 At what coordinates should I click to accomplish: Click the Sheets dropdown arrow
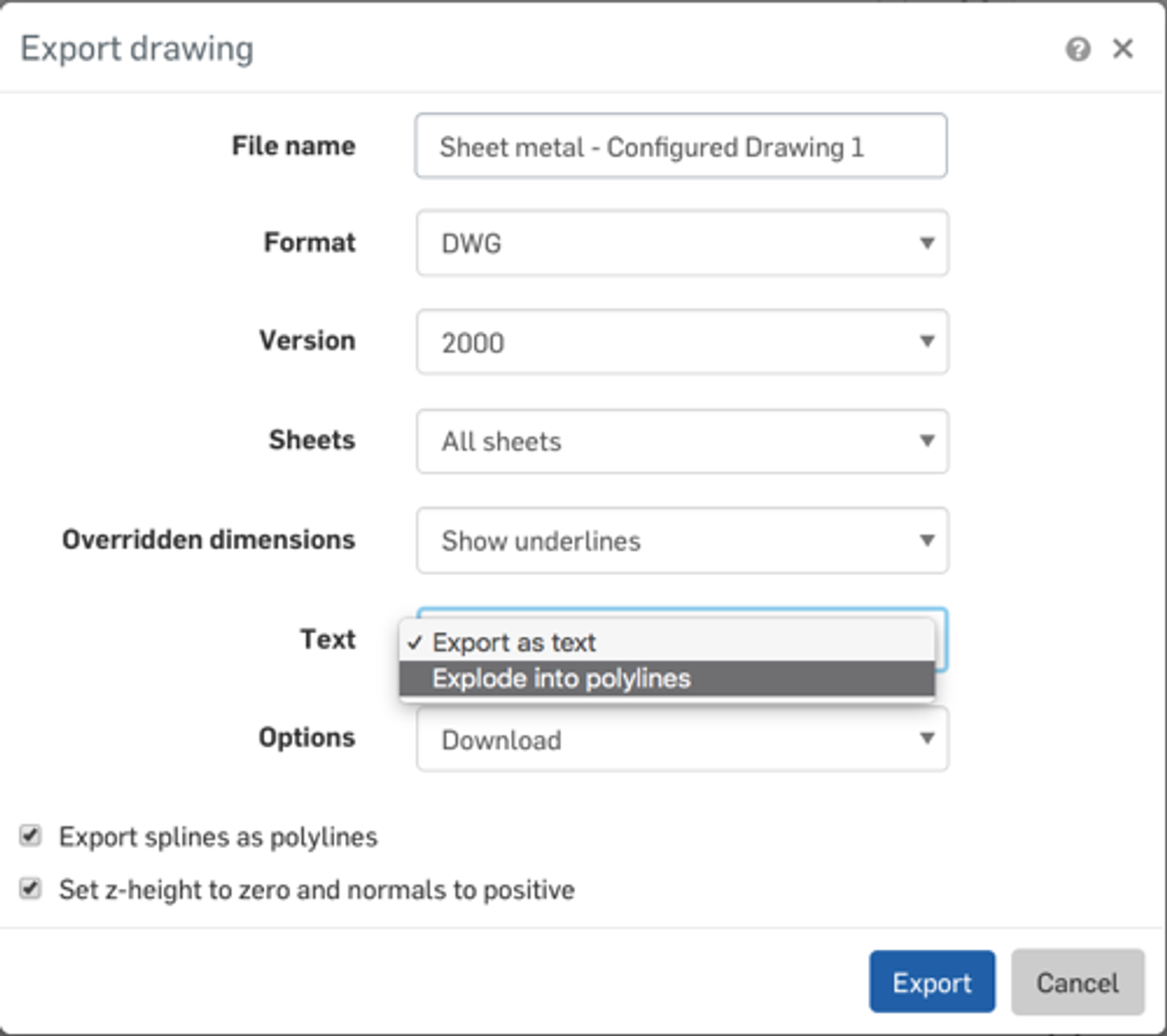click(x=926, y=440)
